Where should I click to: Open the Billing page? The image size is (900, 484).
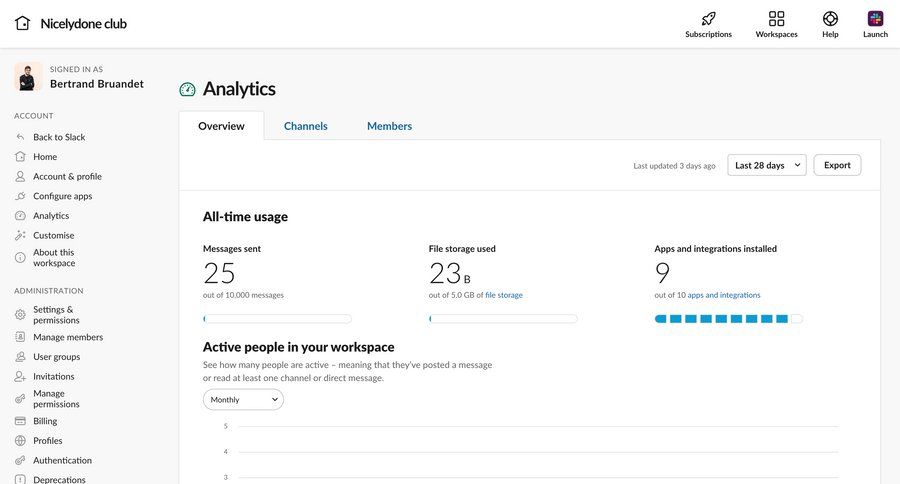coord(45,421)
